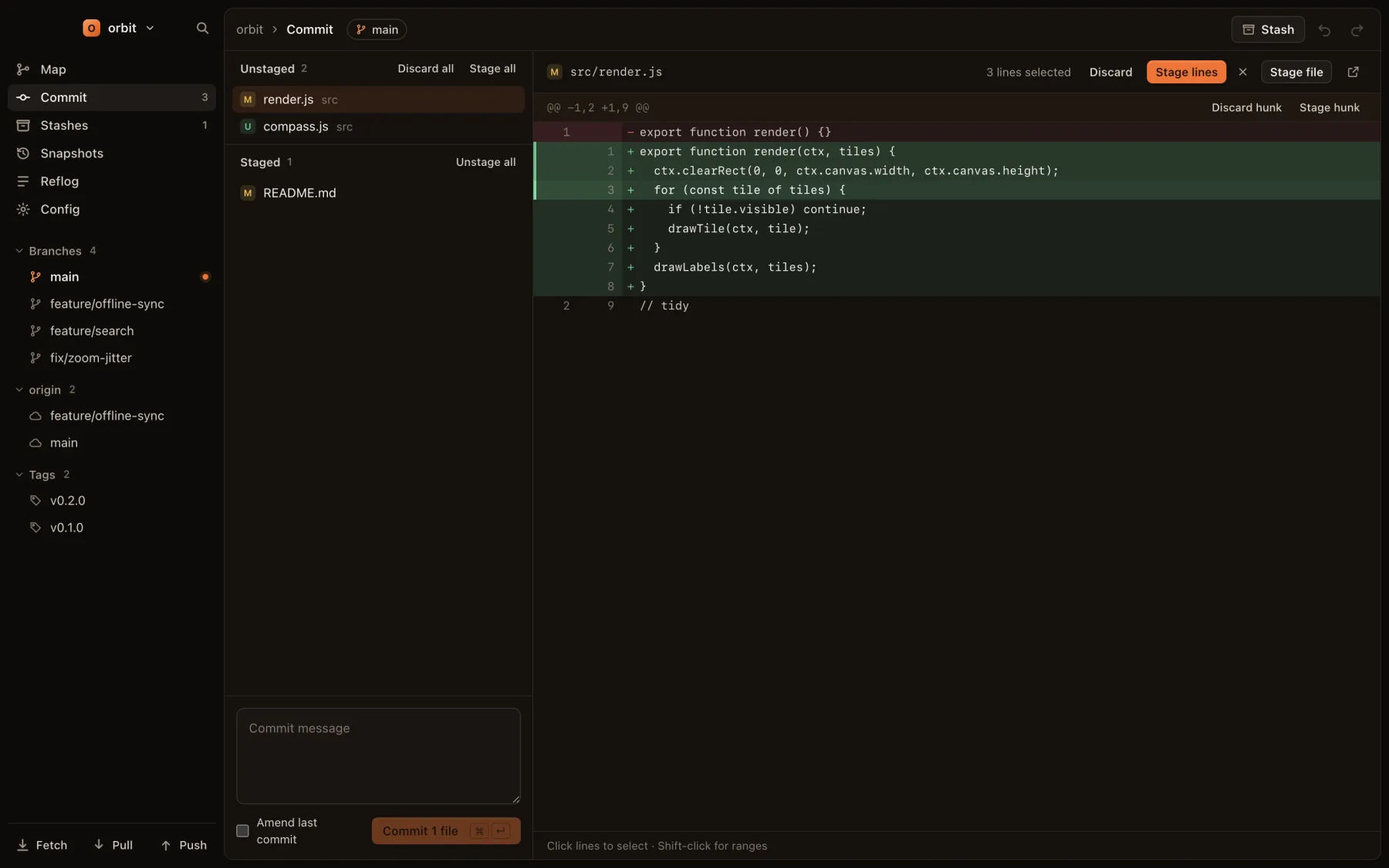Screen dimensions: 1389x868
Task: Open the Stashes view
Action: [x=112, y=125]
